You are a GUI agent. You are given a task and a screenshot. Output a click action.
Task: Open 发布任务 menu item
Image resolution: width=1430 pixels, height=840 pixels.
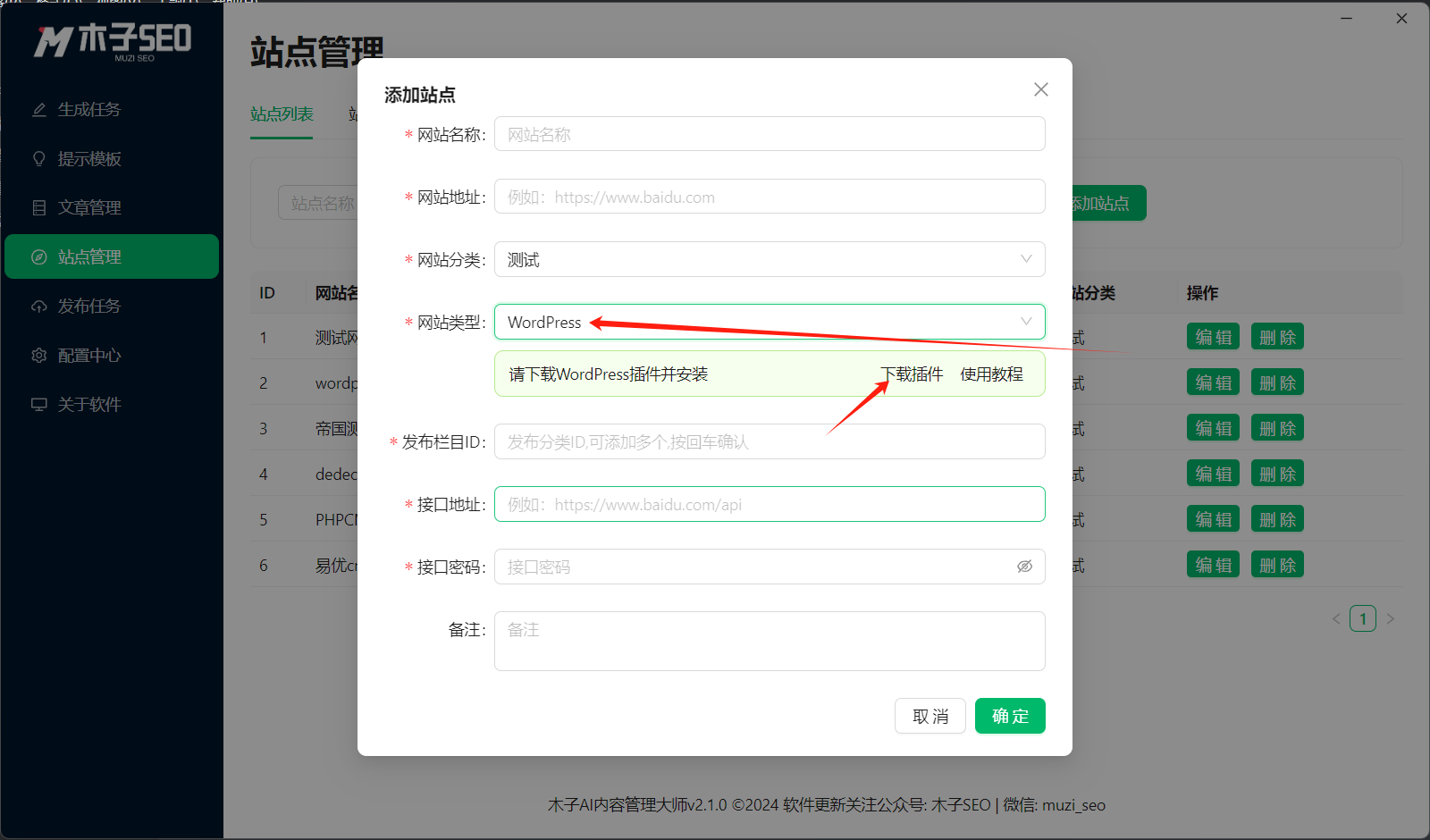point(112,307)
